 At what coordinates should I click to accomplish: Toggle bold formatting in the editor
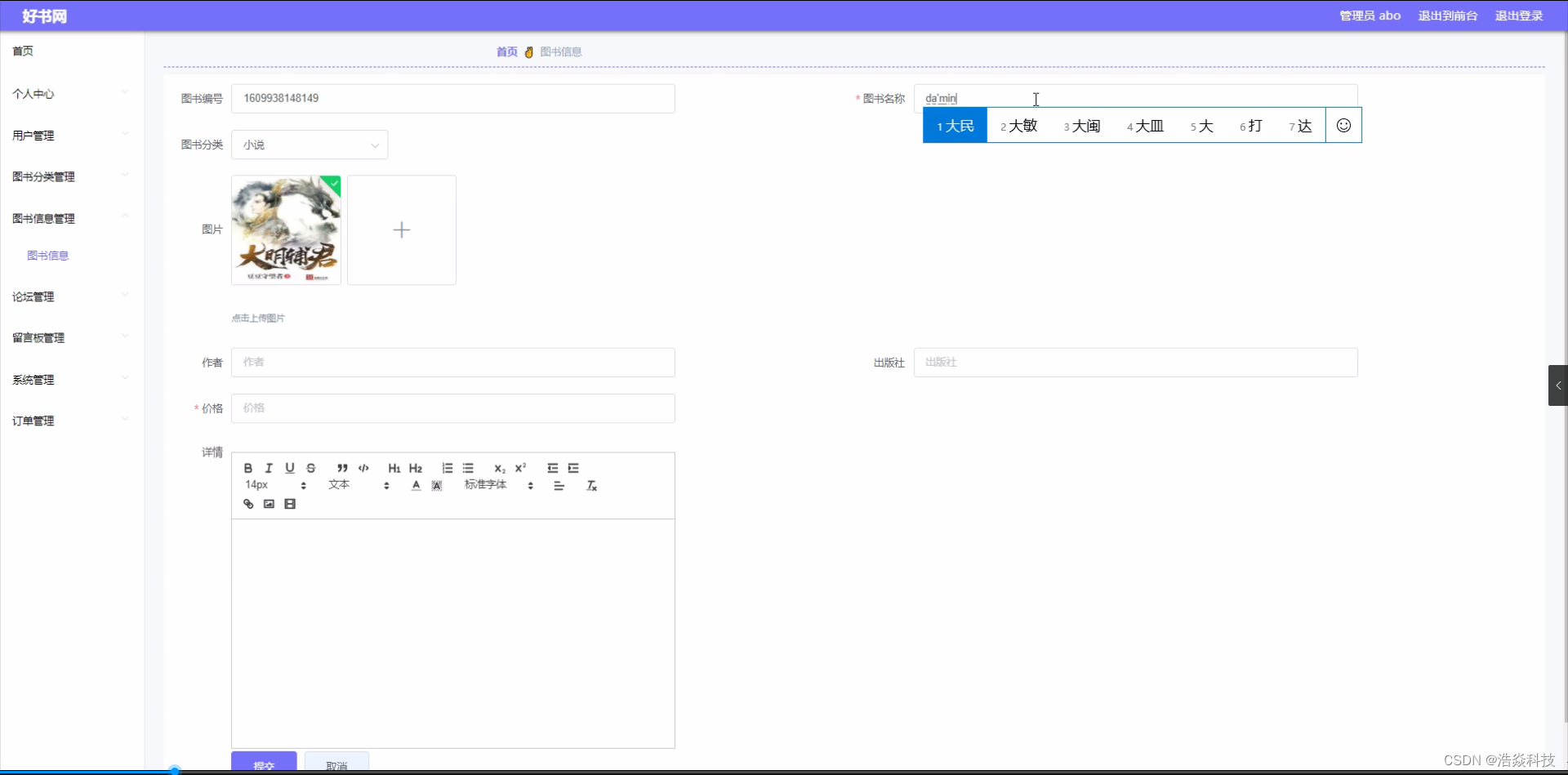click(247, 468)
